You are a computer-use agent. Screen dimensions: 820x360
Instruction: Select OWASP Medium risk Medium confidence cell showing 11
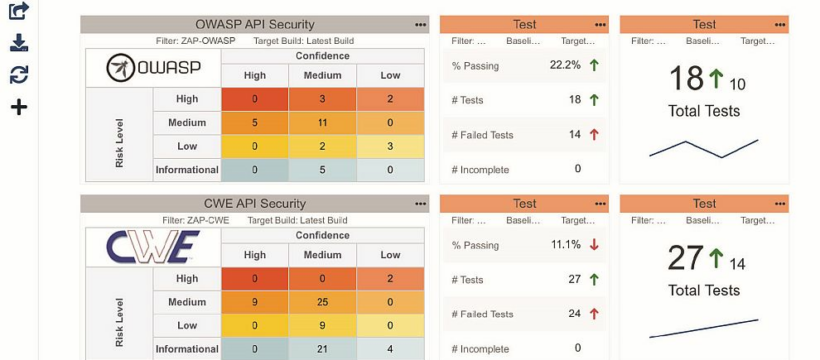pyautogui.click(x=322, y=123)
